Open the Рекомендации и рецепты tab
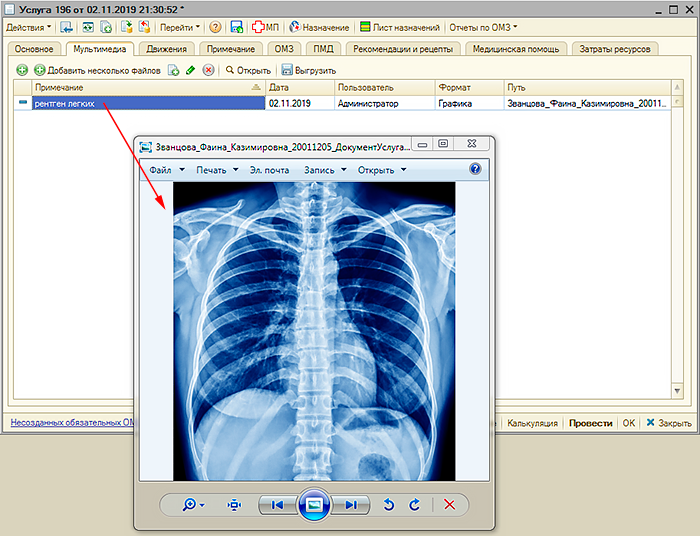Screen dimensions: 700x536 pyautogui.click(x=405, y=49)
